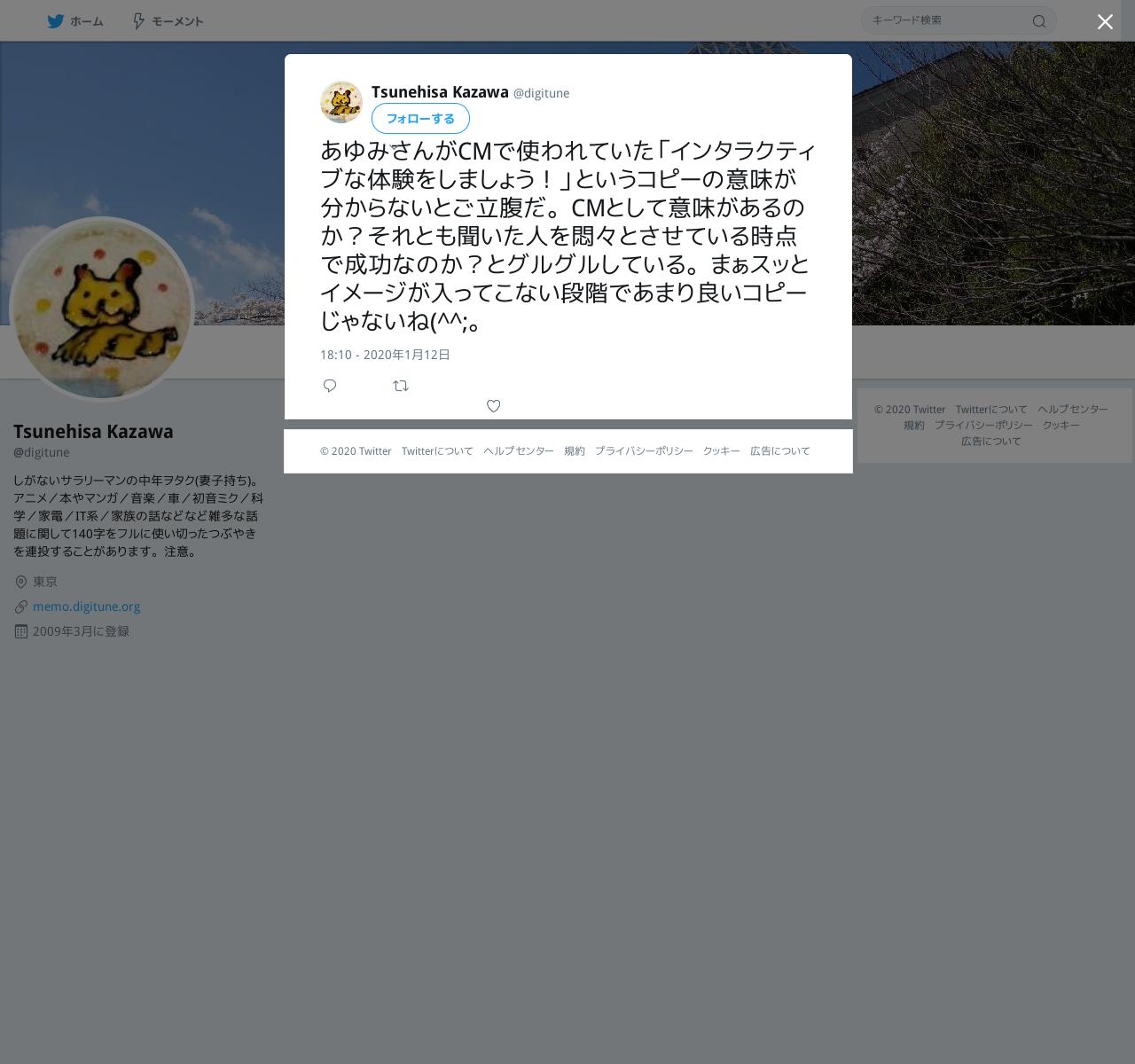Click the @digitune handle in tweet
The height and width of the screenshot is (1064, 1135).
tap(542, 93)
